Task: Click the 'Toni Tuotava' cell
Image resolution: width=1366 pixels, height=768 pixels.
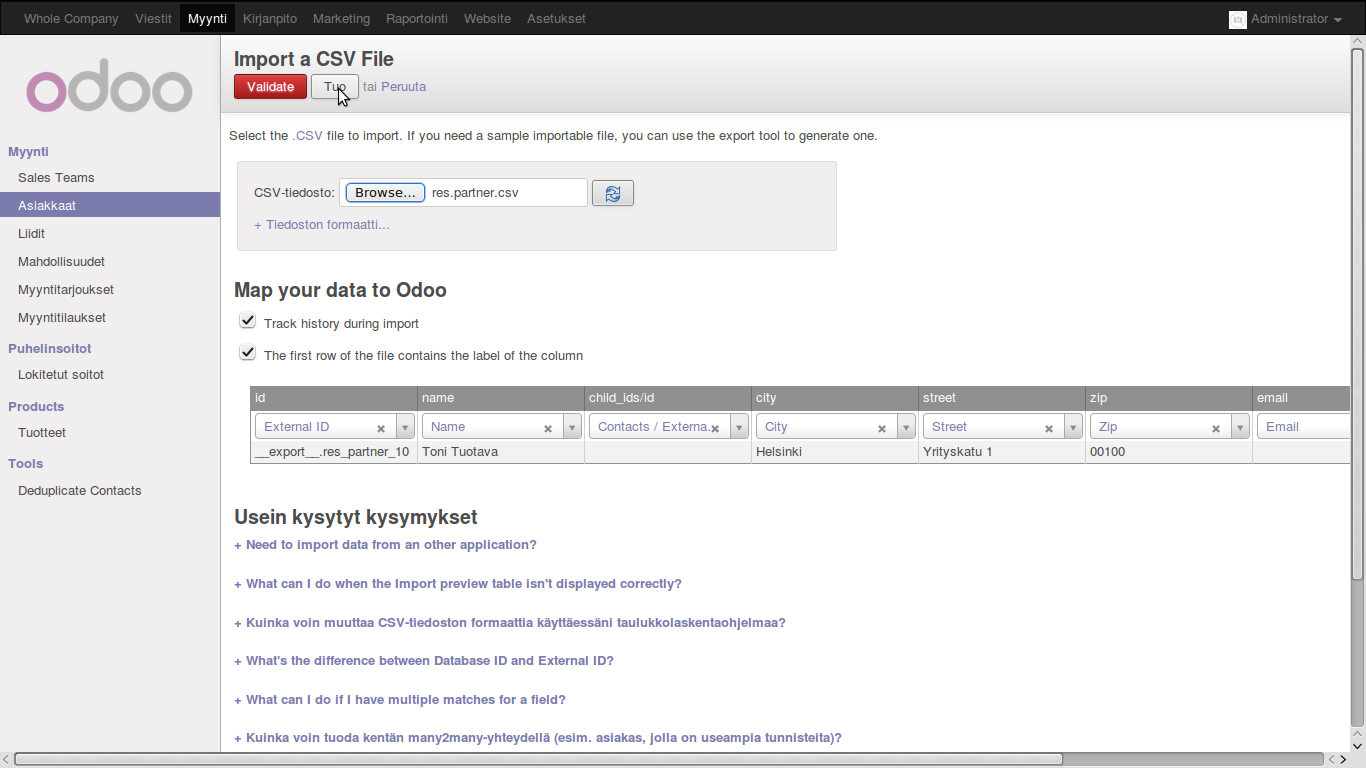Action: (501, 452)
